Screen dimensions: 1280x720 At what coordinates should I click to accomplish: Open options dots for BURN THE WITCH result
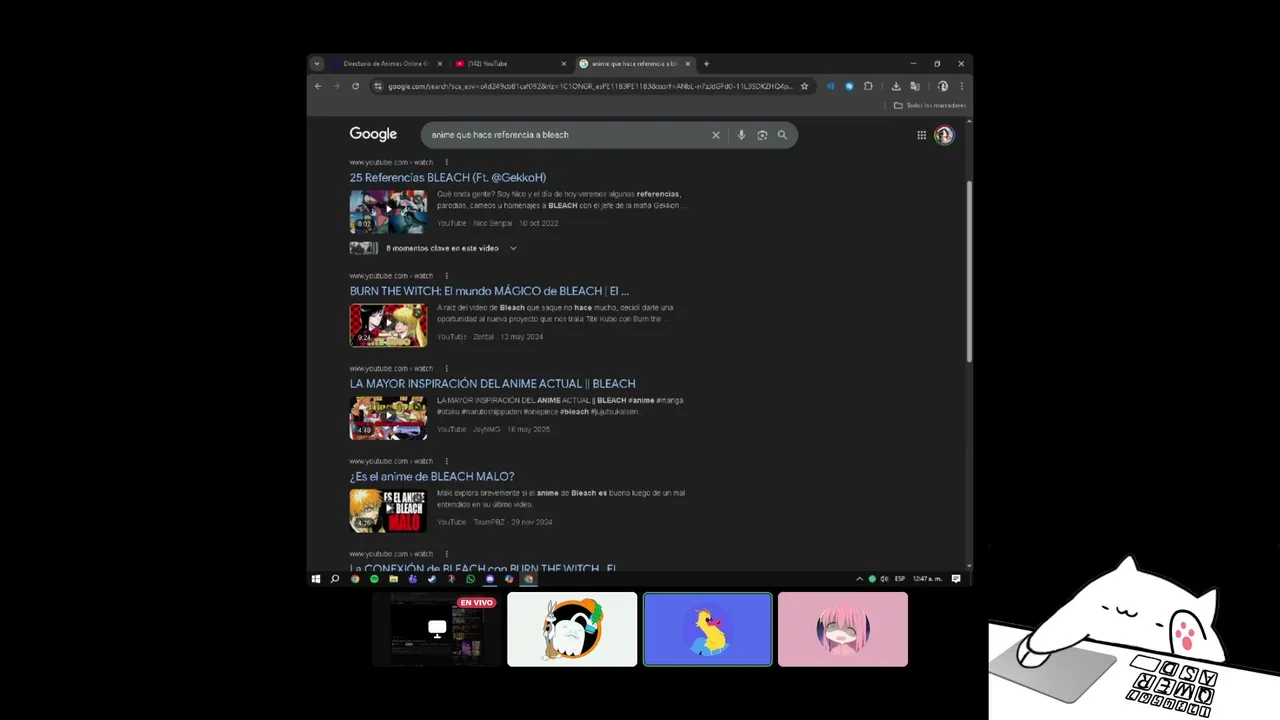(446, 276)
